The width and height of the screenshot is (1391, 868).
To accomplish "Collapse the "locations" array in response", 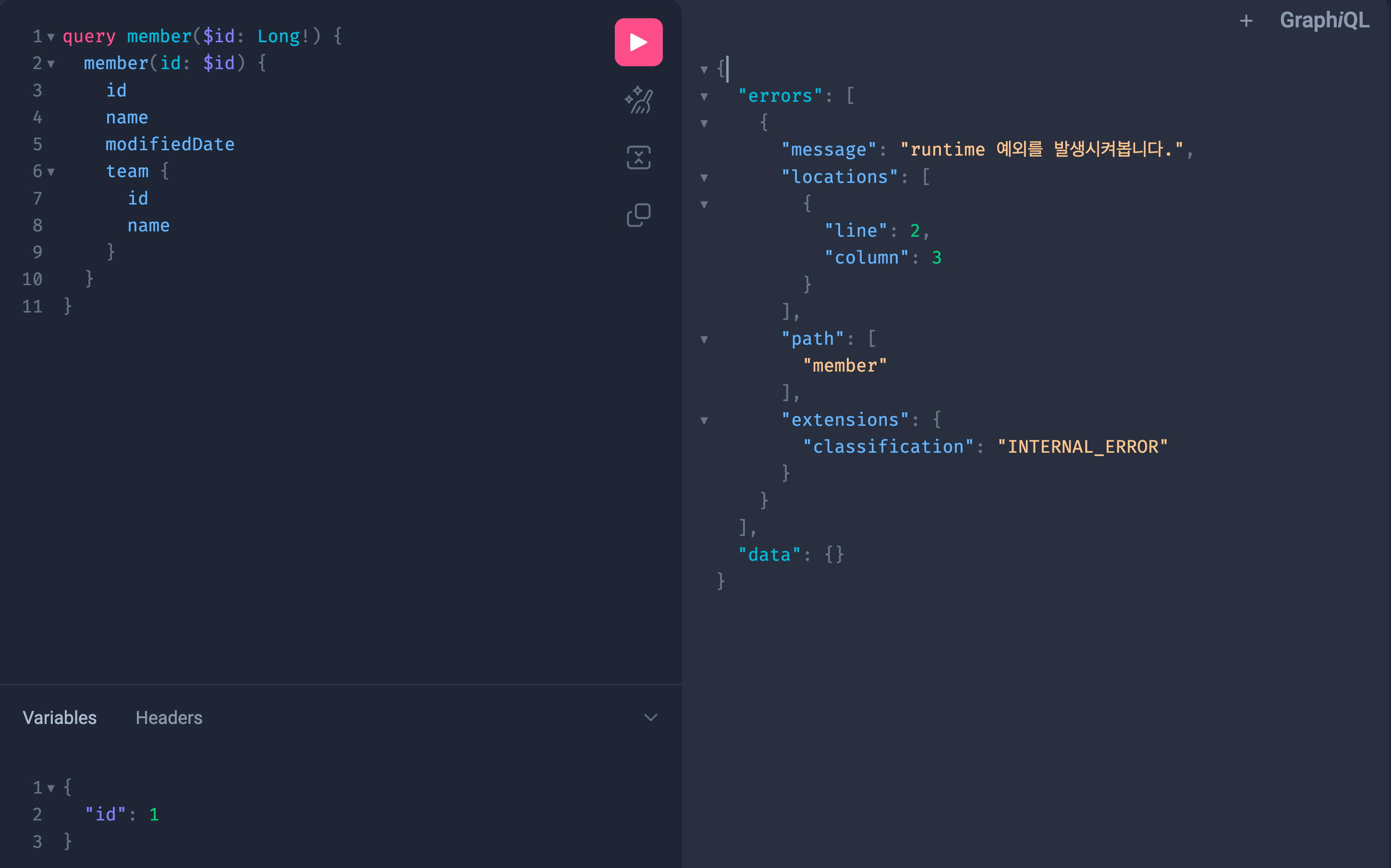I will (x=704, y=178).
